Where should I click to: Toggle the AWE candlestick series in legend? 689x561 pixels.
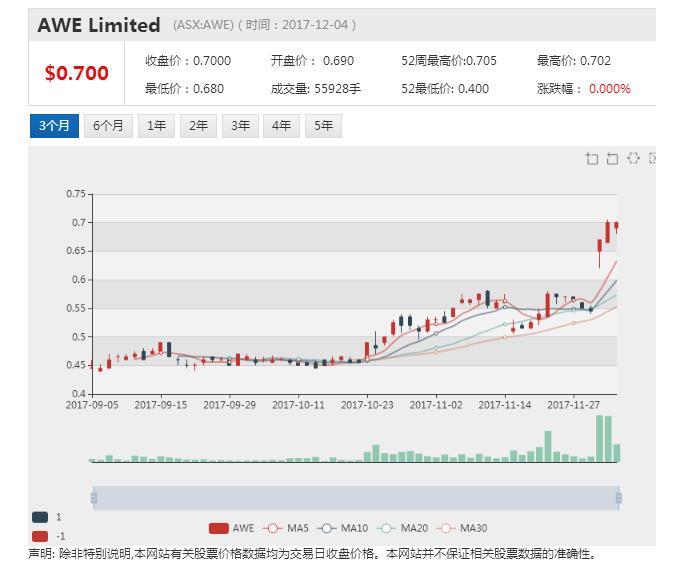coord(231,528)
